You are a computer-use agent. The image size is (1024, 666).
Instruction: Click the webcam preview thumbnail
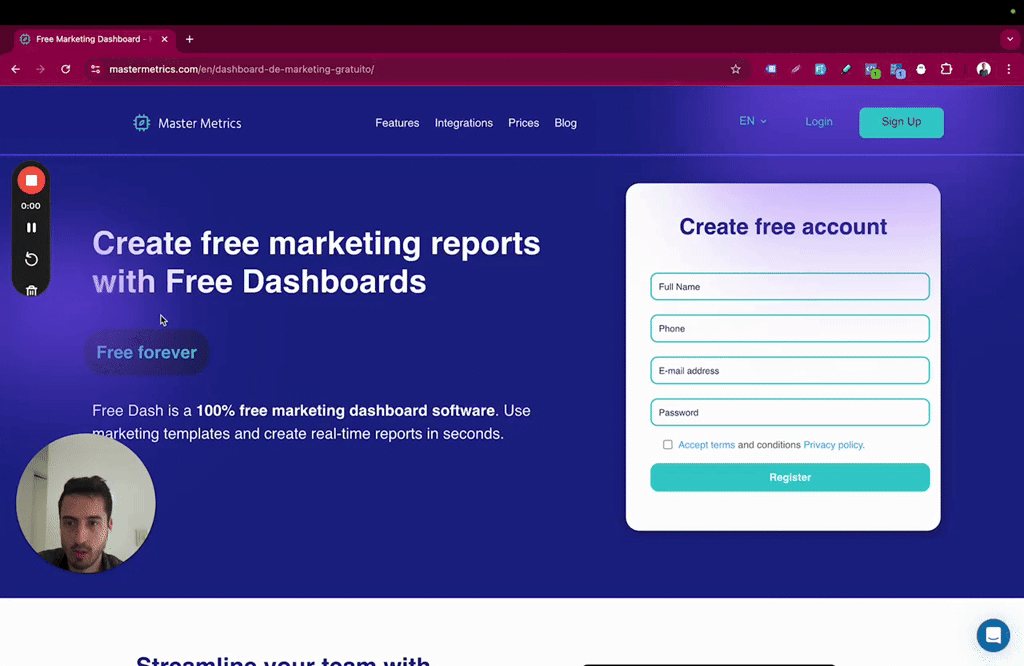(85, 503)
